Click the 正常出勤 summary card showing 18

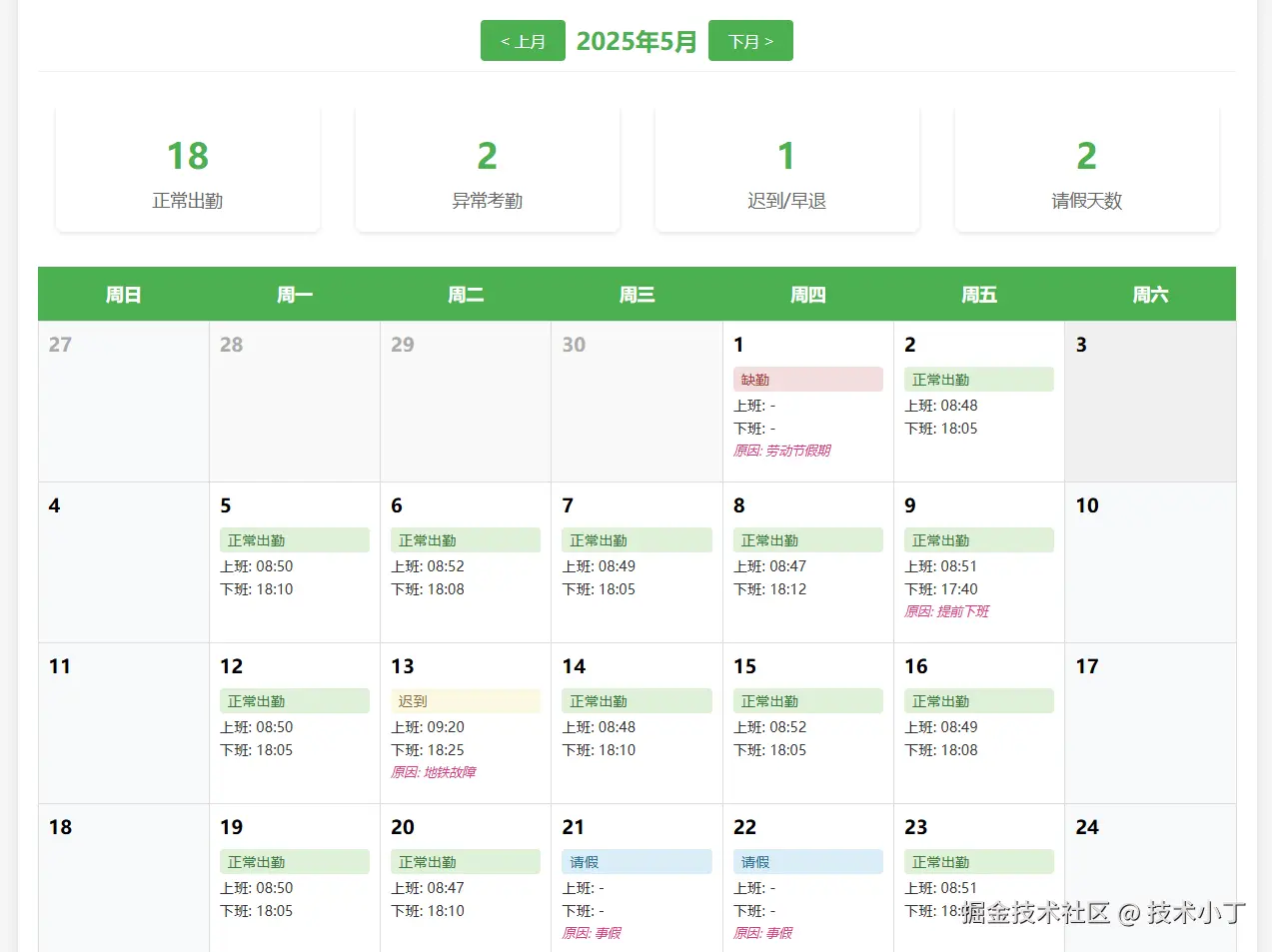coord(188,170)
